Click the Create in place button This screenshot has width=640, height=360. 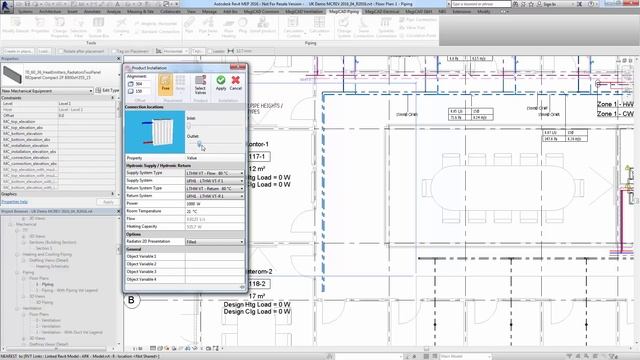[x=19, y=51]
